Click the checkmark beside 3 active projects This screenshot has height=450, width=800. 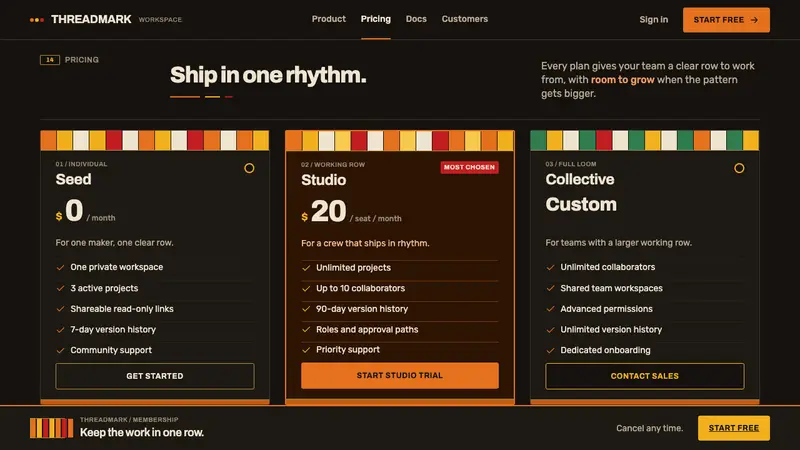pyautogui.click(x=60, y=288)
